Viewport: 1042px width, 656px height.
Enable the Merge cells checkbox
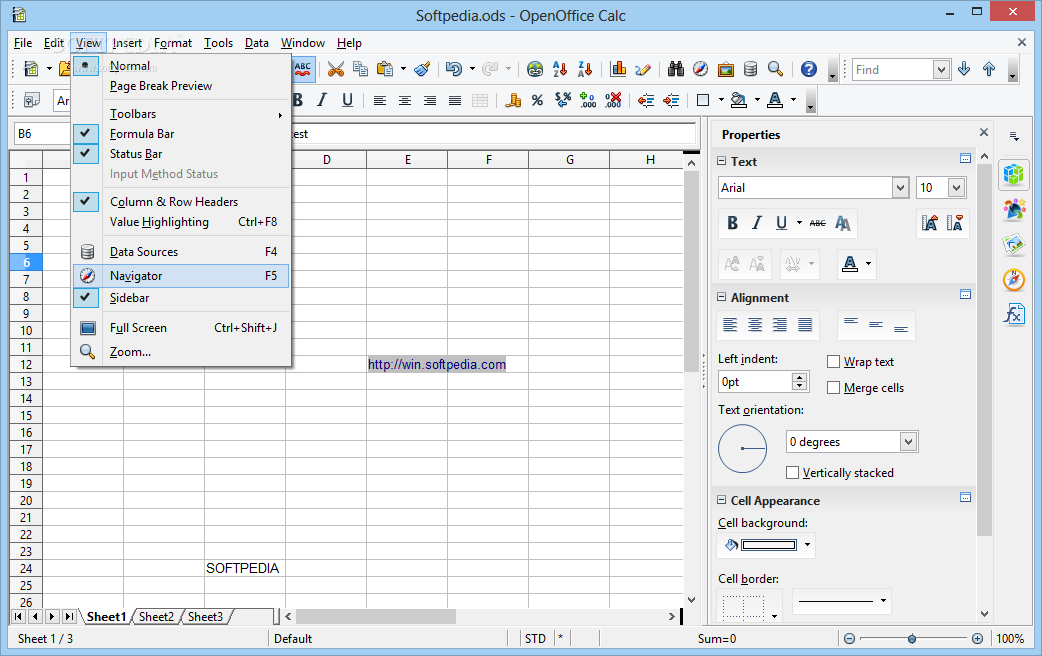click(833, 387)
